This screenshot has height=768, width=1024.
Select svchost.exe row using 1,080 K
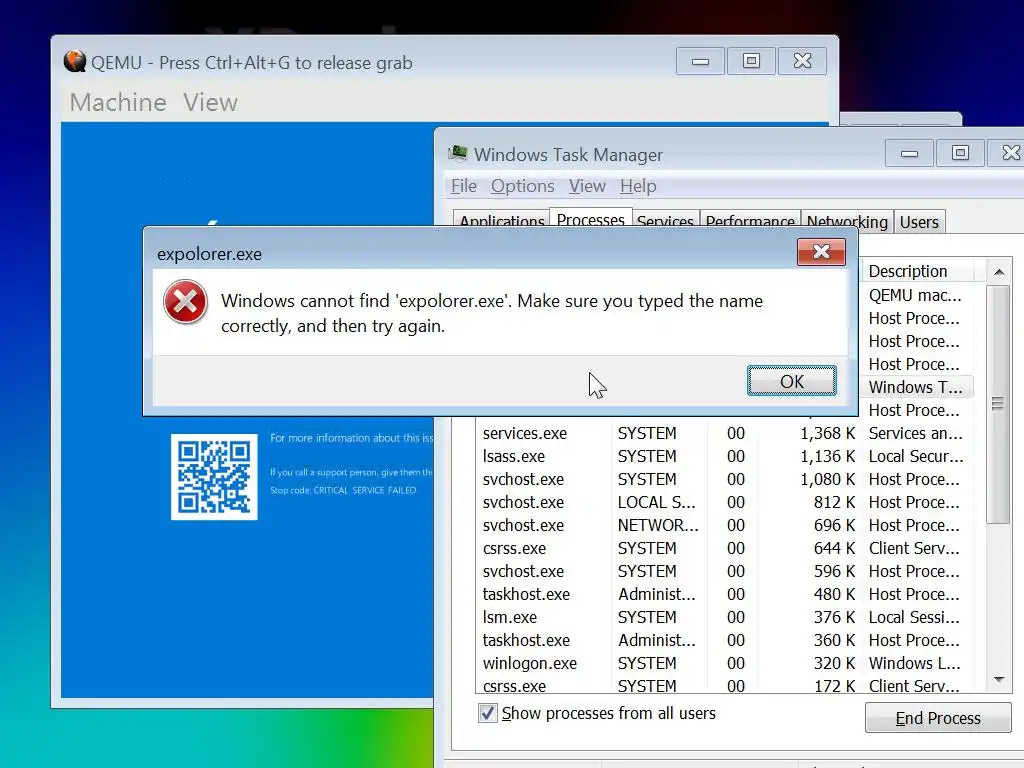[725, 479]
